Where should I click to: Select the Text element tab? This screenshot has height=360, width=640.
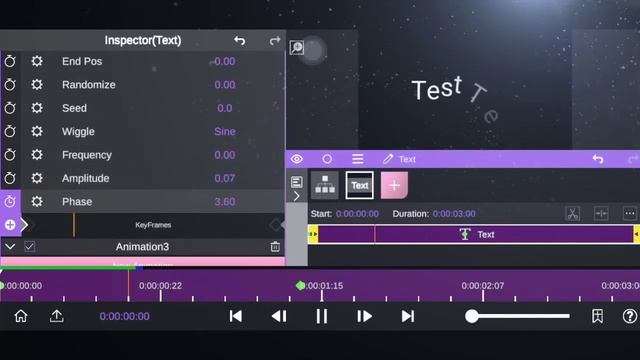[x=360, y=185]
